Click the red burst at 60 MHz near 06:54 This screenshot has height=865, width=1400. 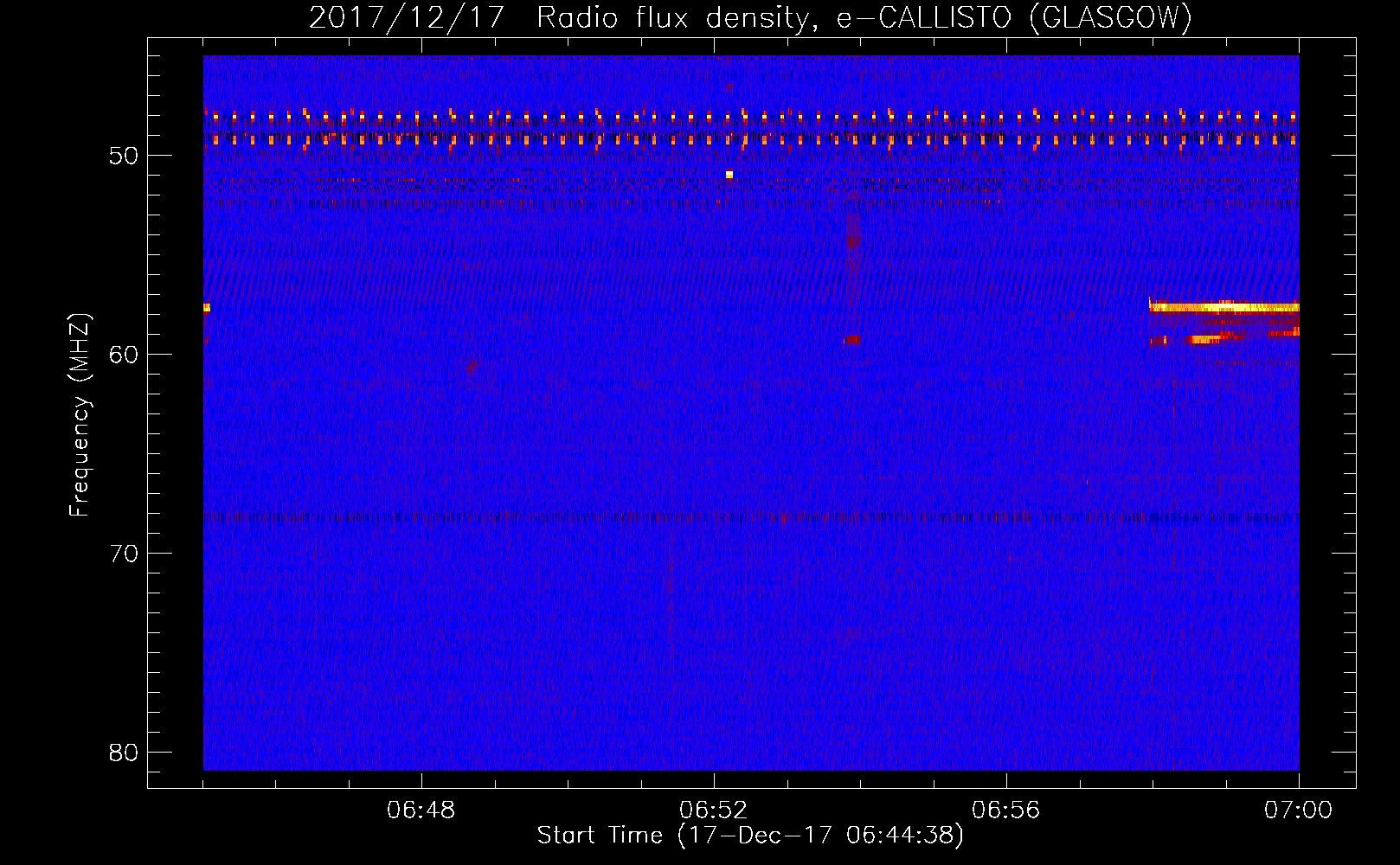[x=853, y=340]
